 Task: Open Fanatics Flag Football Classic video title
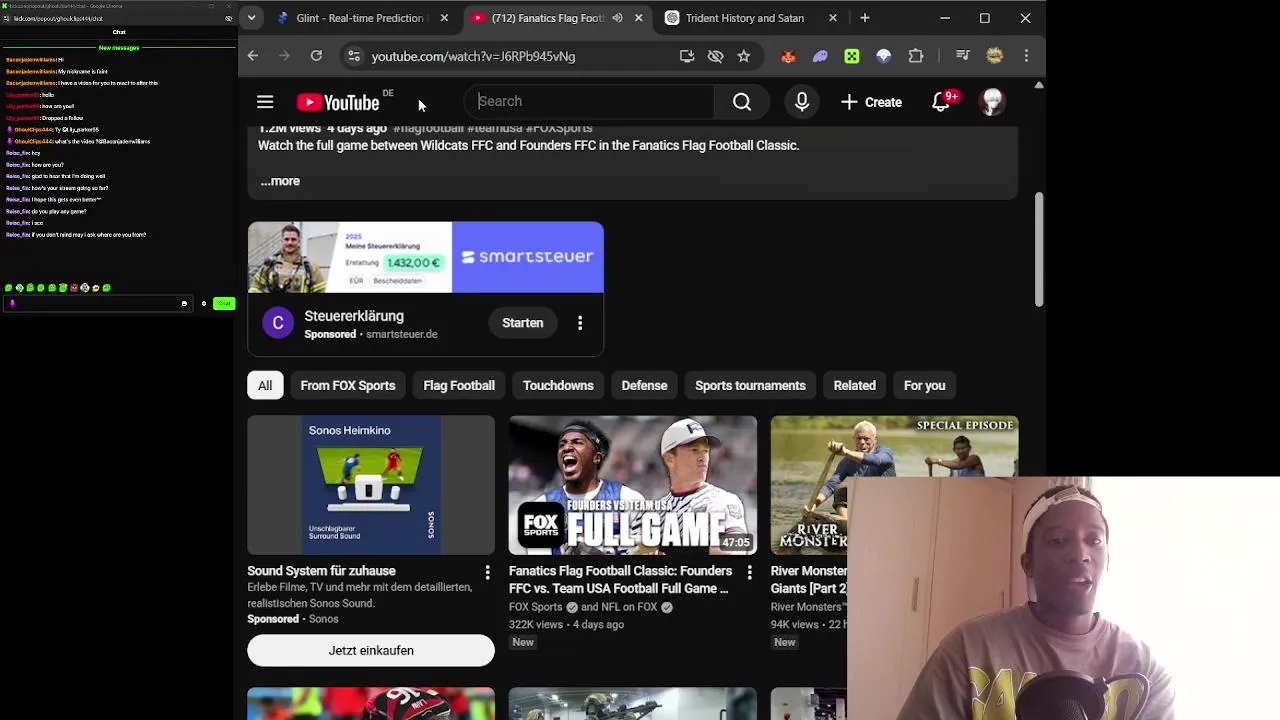click(x=620, y=580)
